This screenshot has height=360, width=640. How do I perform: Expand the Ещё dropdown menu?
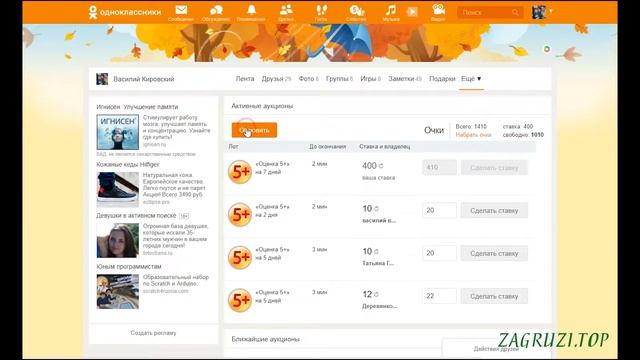pyautogui.click(x=471, y=78)
